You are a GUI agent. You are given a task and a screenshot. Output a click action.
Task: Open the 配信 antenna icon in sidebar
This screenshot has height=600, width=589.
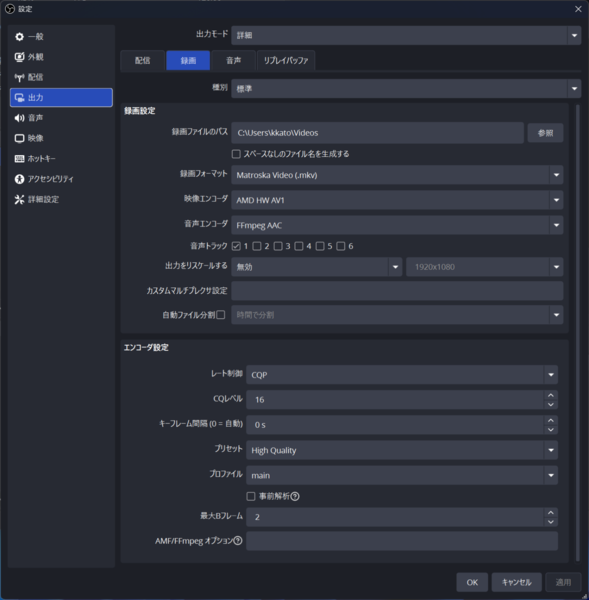click(x=19, y=77)
